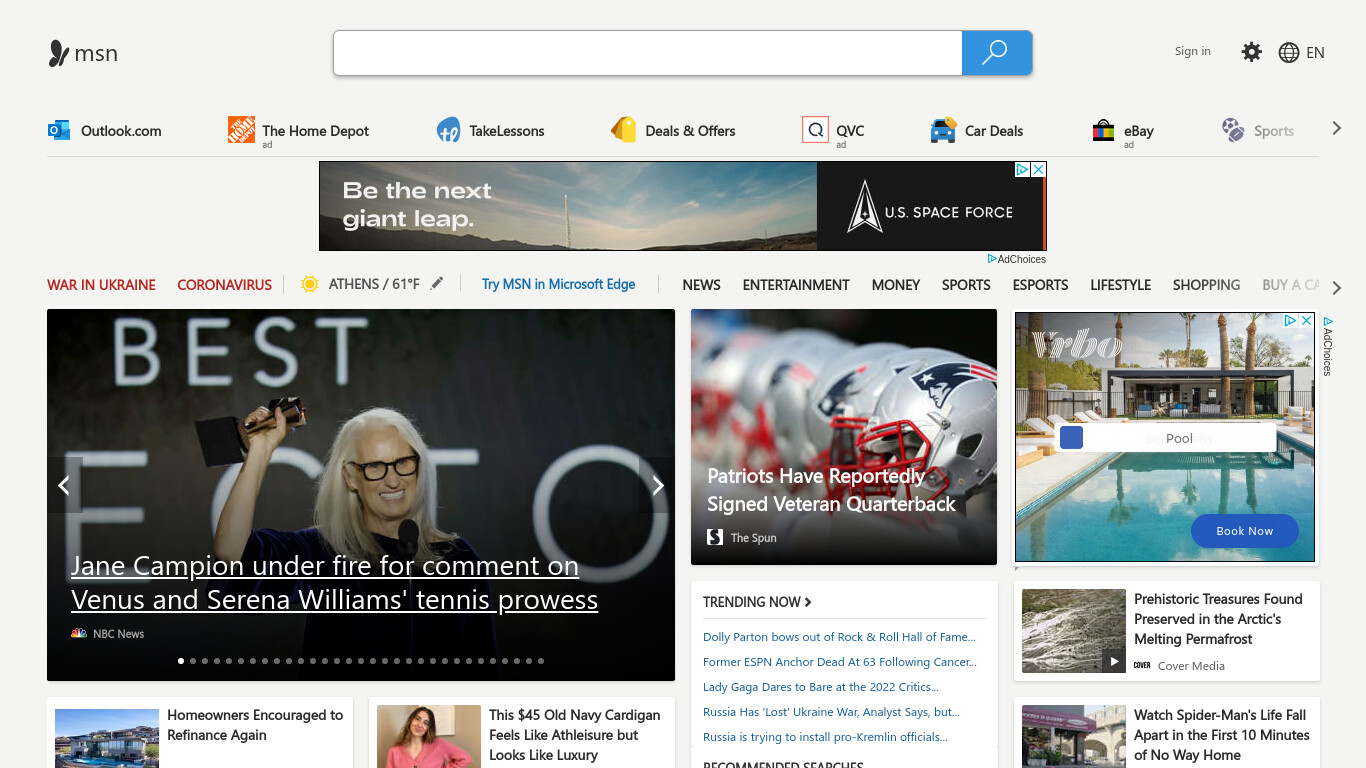The width and height of the screenshot is (1366, 768).
Task: Open the SPORTS section tab
Action: [966, 285]
